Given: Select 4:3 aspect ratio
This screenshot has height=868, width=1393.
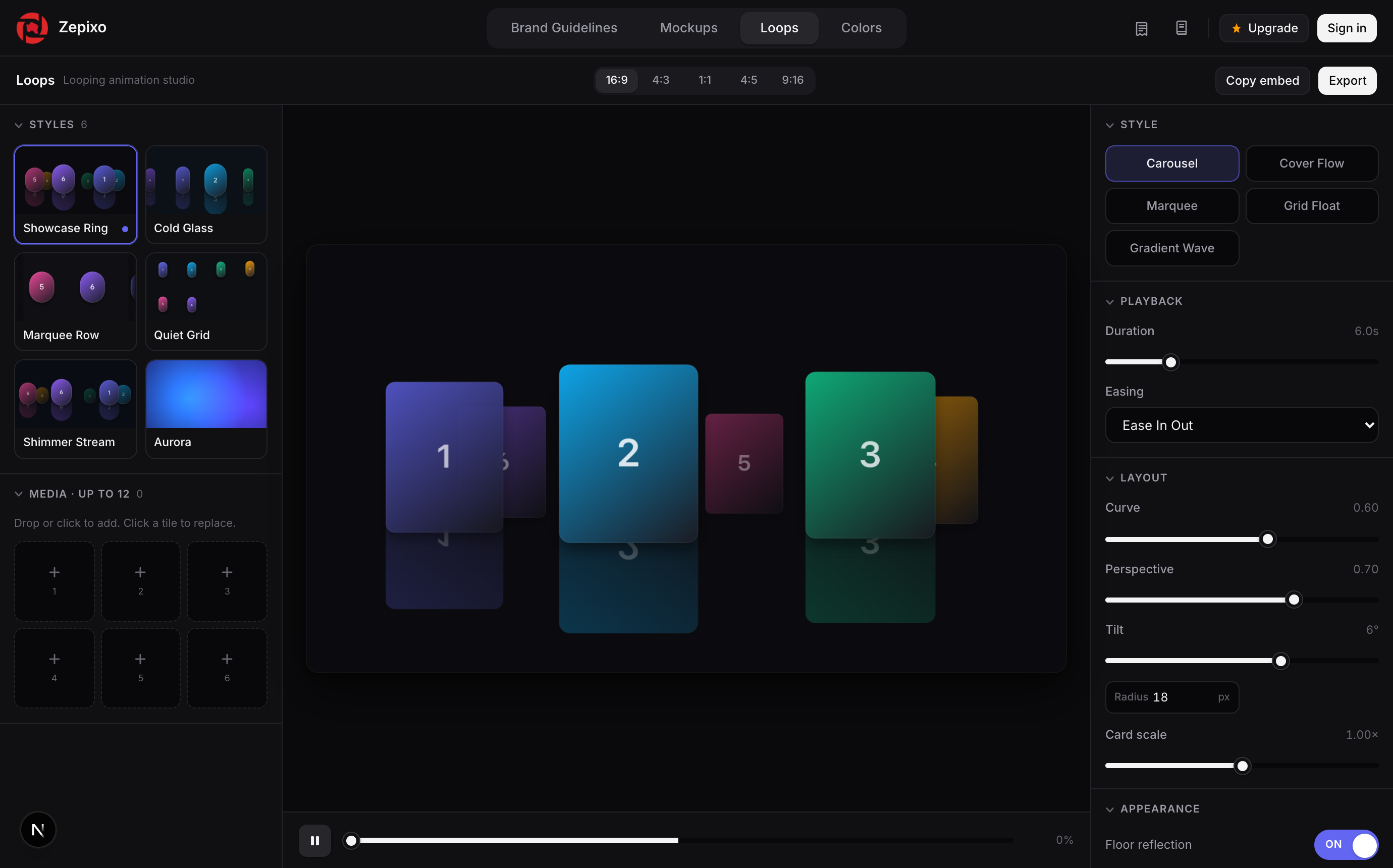Looking at the screenshot, I should click(x=661, y=80).
